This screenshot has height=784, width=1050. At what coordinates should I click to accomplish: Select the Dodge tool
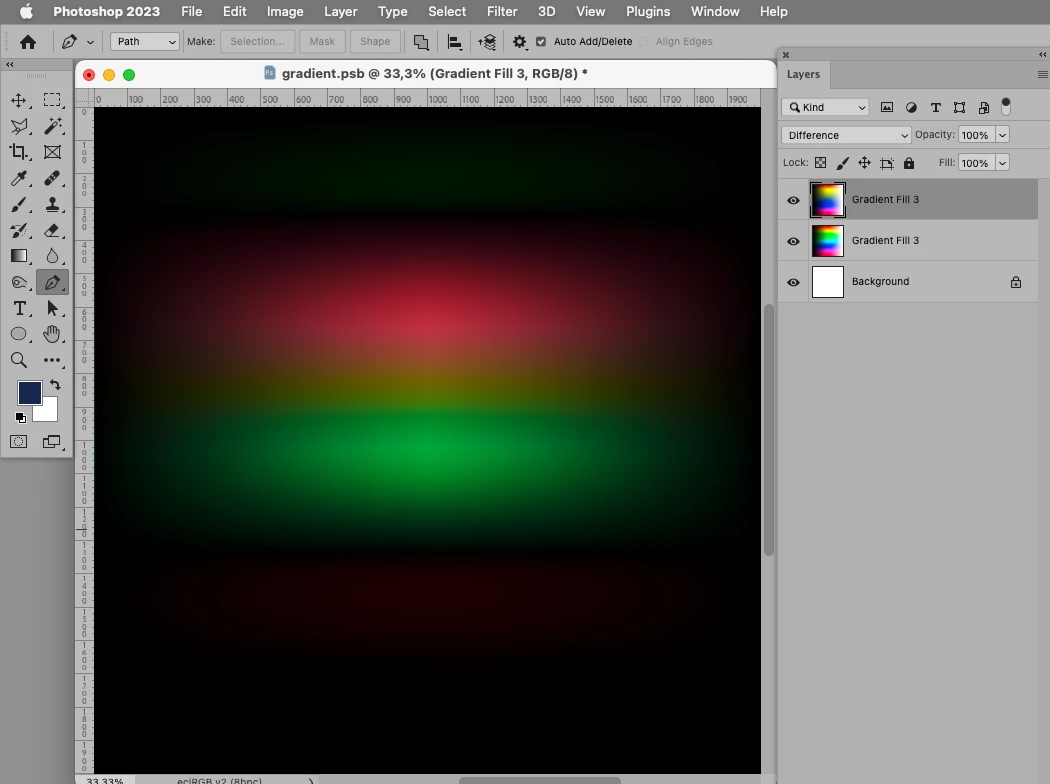[x=19, y=283]
